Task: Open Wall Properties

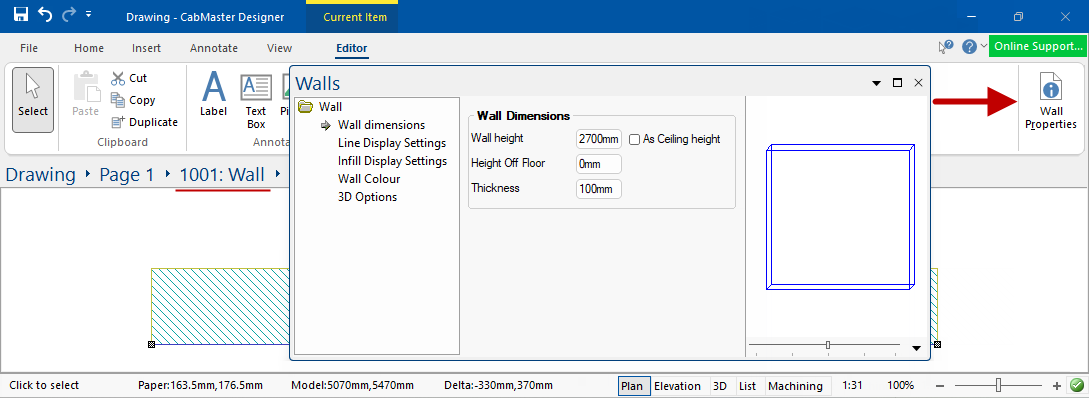Action: [x=1051, y=101]
